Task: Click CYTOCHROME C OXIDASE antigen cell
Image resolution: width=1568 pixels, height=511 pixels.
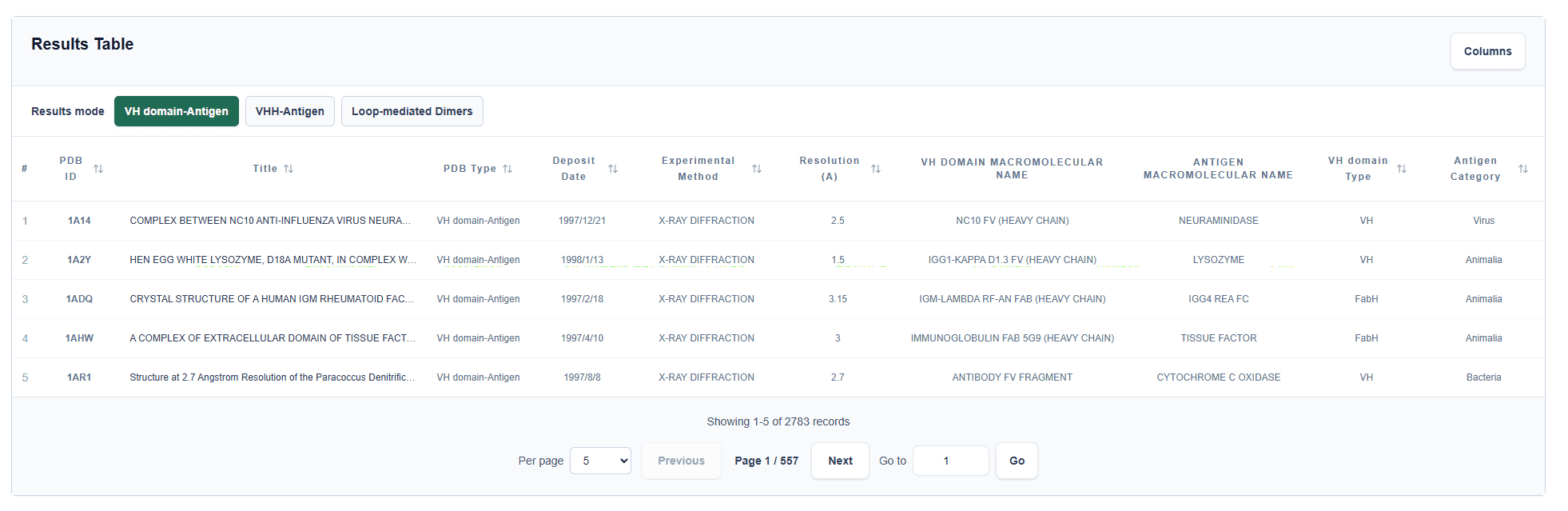Action: coord(1218,377)
